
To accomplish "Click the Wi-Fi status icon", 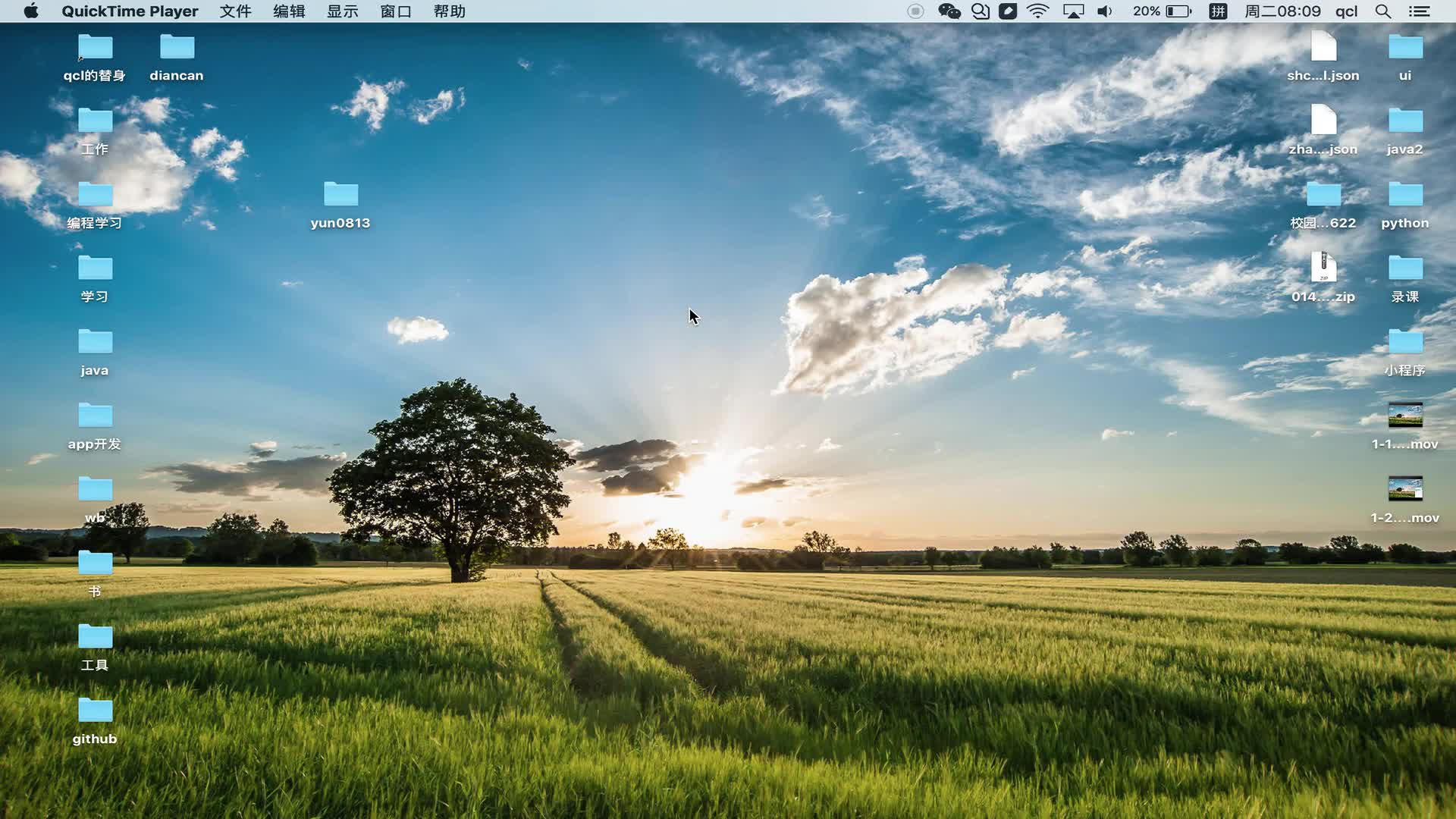I will click(1037, 11).
